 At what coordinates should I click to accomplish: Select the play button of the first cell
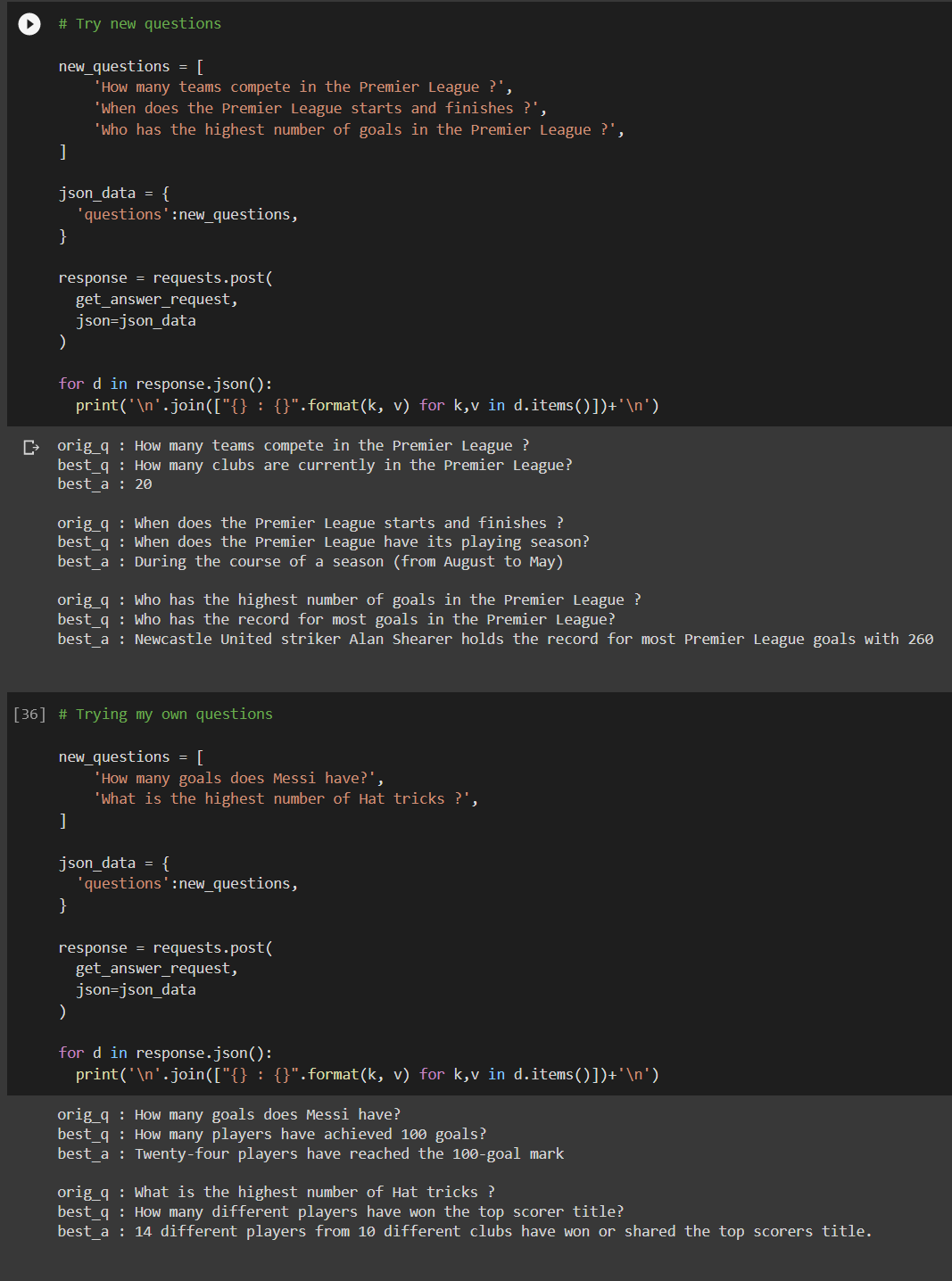pyautogui.click(x=29, y=24)
